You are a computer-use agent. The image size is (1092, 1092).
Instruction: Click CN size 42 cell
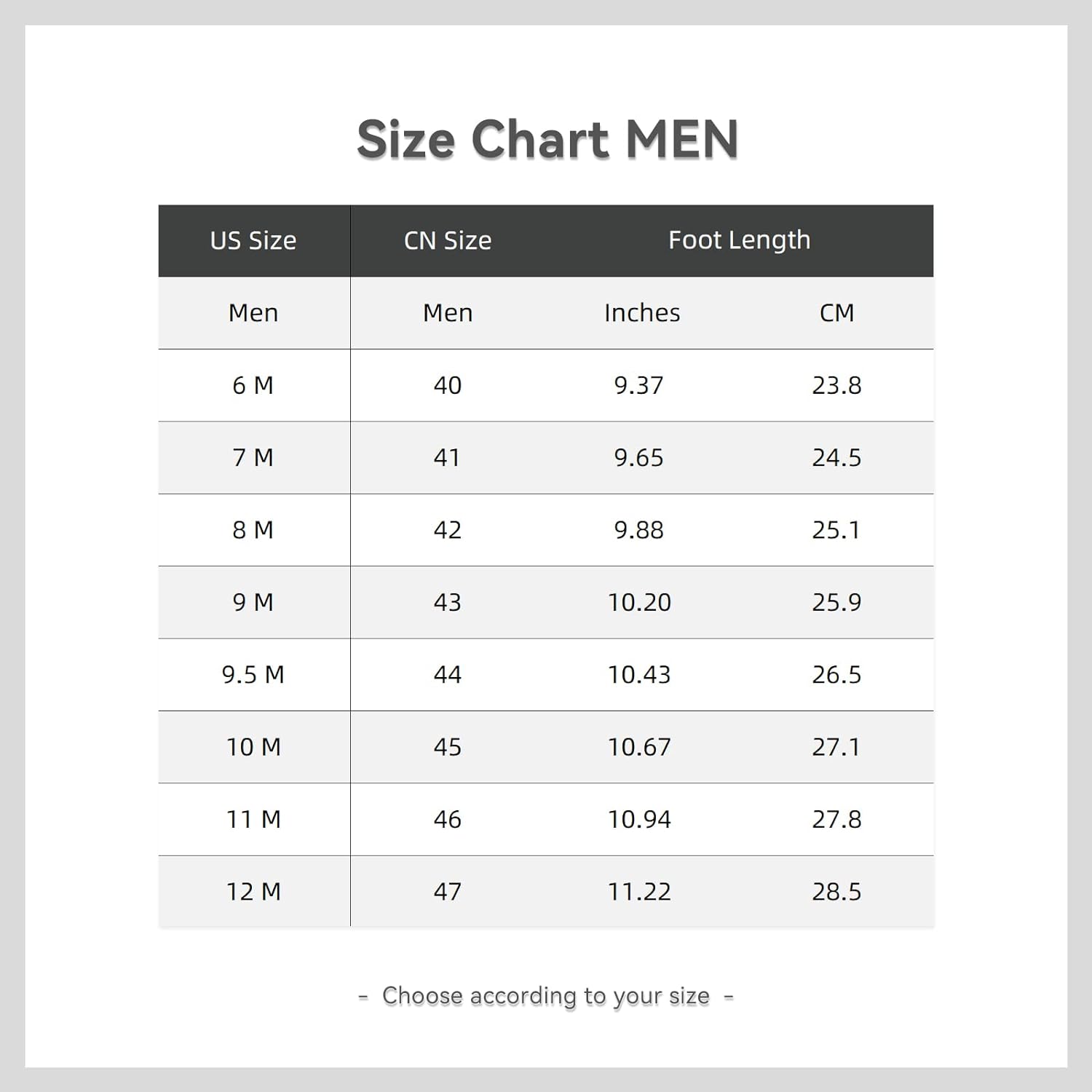(x=448, y=530)
